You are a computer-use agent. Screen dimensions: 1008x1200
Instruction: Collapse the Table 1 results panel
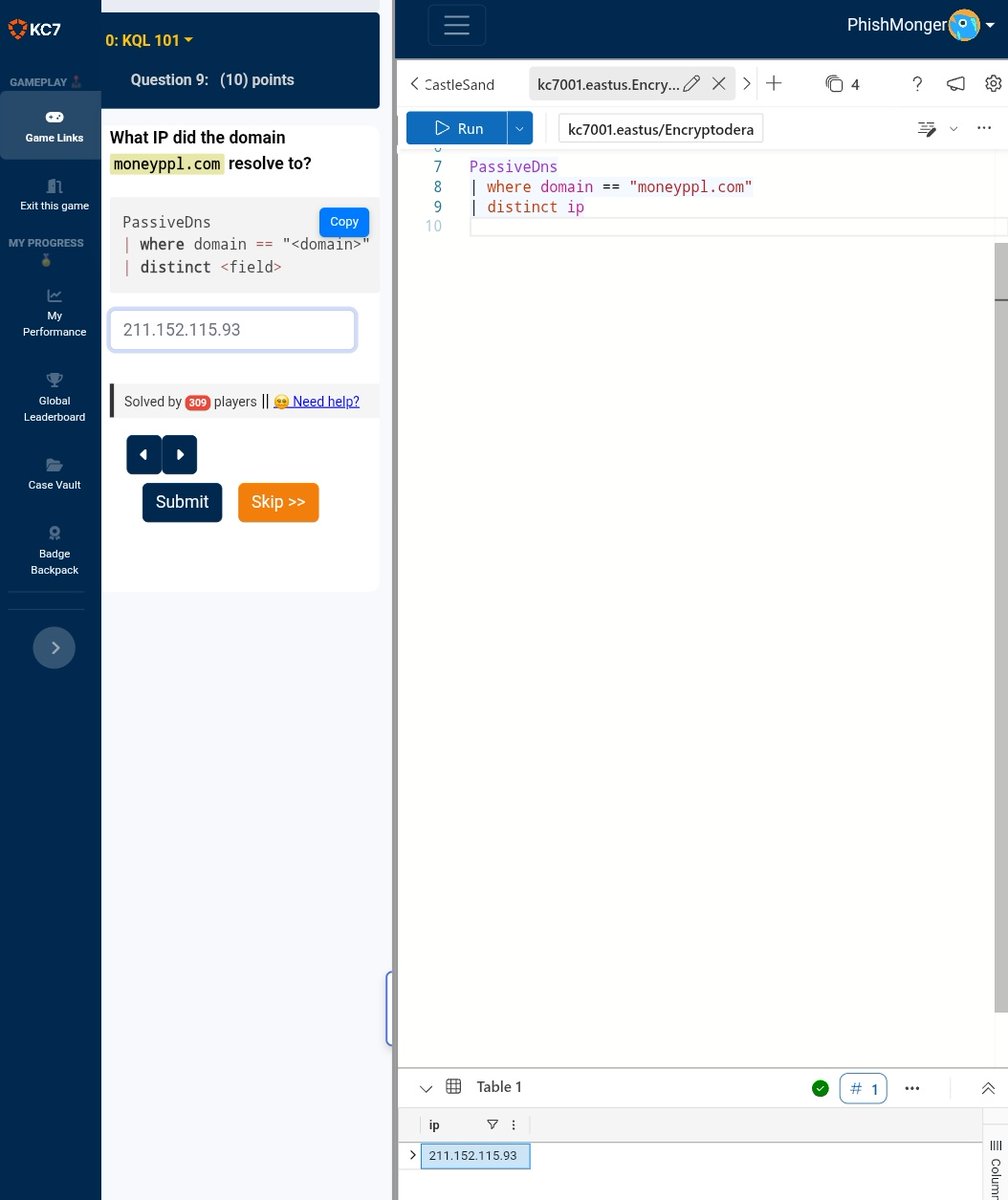(426, 1088)
